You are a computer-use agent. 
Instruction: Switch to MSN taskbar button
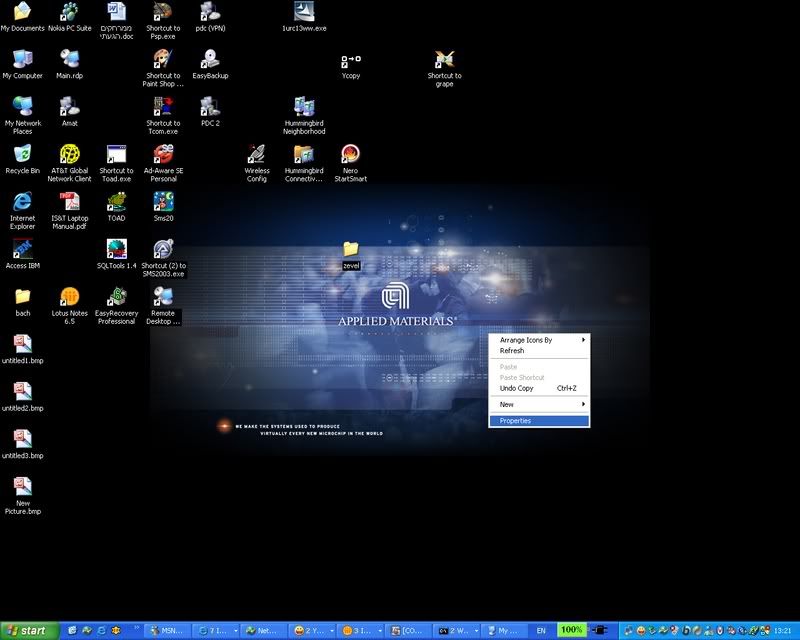click(167, 631)
